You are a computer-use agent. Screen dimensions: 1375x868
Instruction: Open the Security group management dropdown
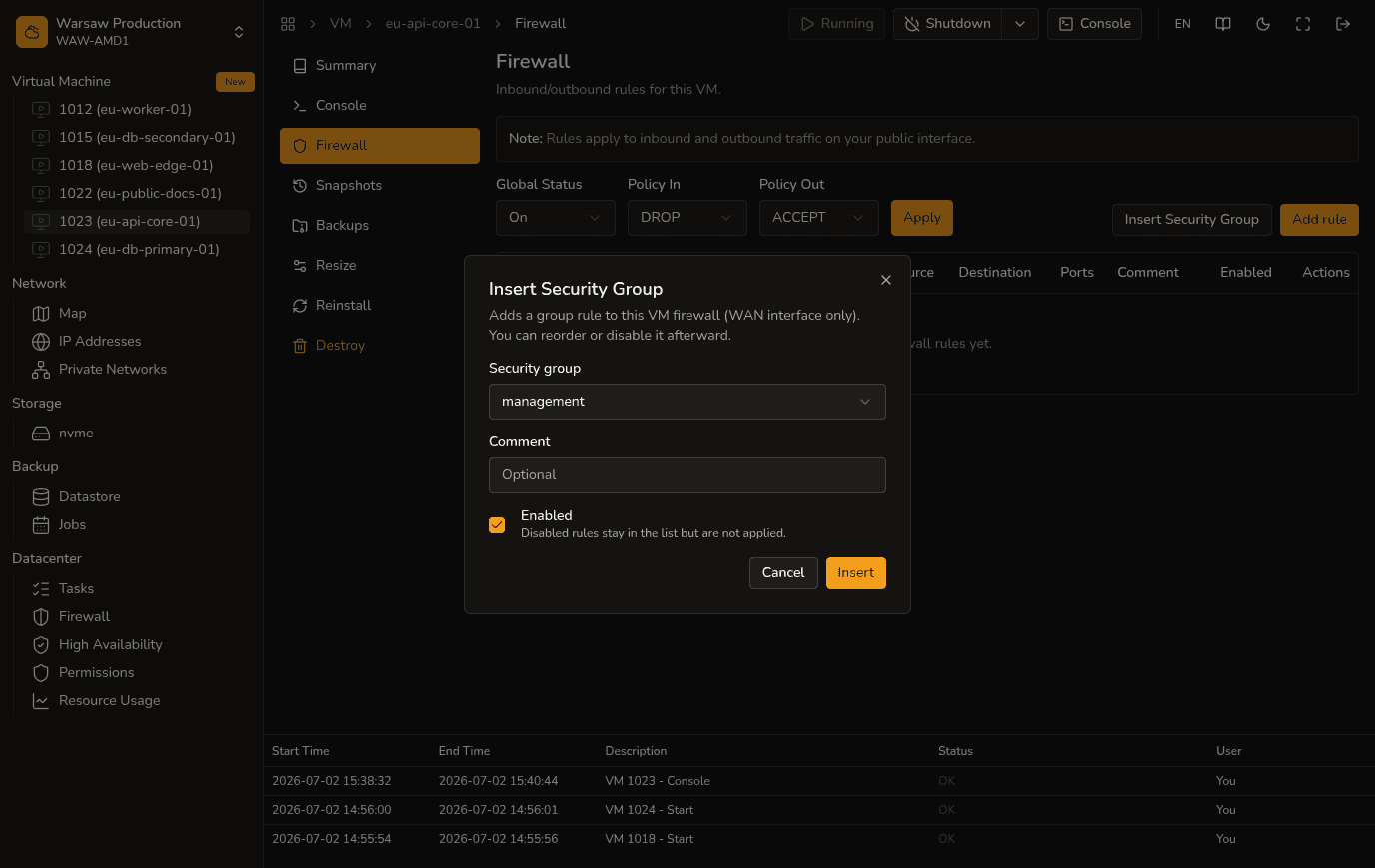(687, 402)
